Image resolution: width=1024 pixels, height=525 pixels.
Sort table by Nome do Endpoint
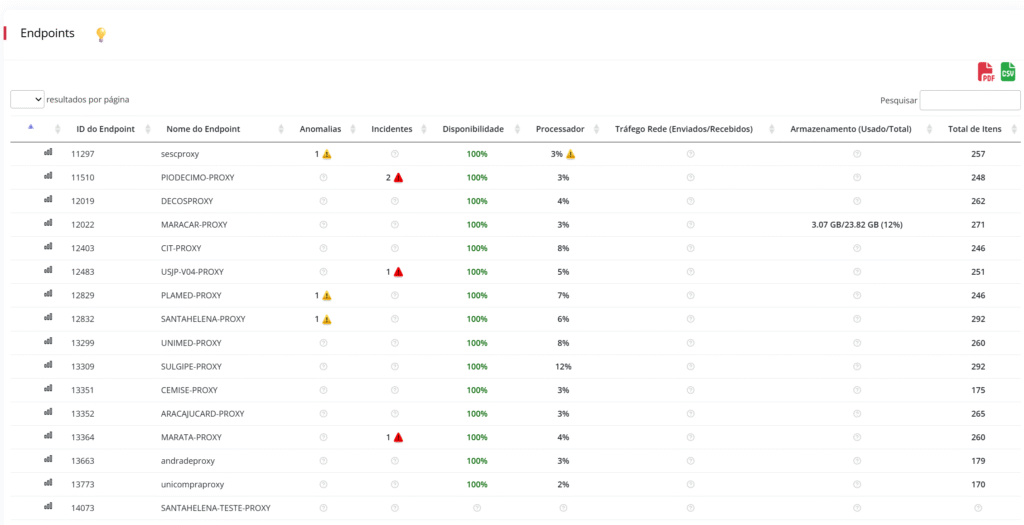[203, 129]
